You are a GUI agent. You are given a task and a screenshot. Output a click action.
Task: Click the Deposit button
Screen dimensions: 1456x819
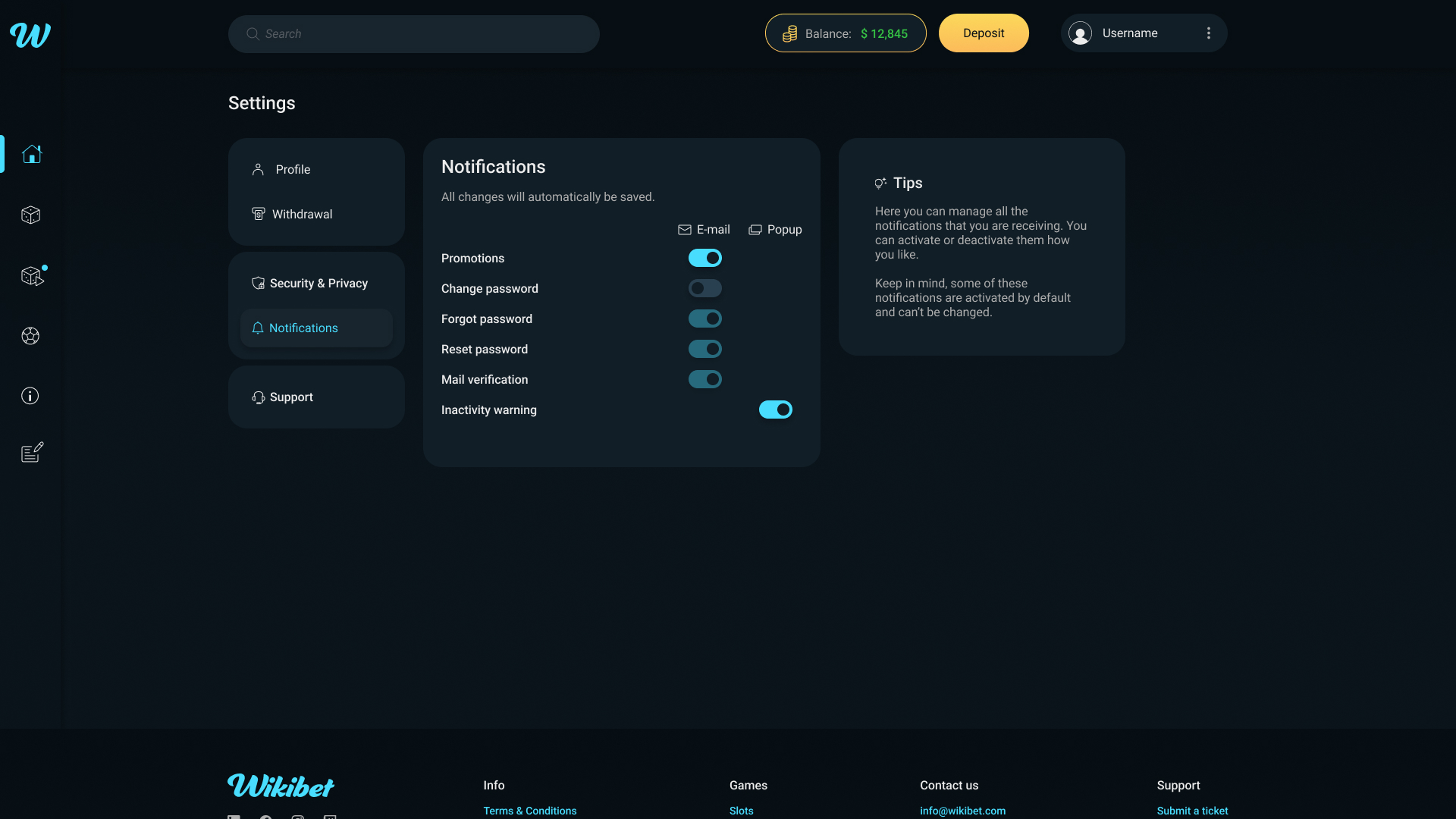coord(984,33)
